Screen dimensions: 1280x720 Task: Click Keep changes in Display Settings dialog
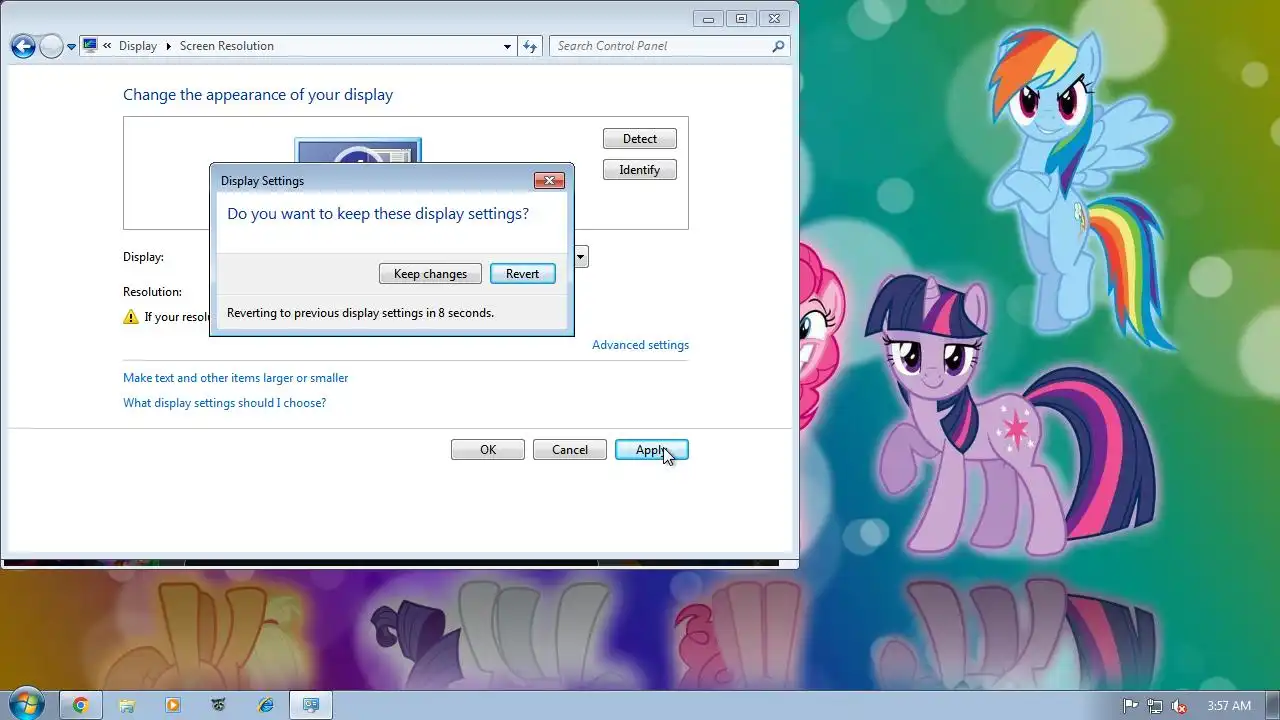[x=430, y=274]
